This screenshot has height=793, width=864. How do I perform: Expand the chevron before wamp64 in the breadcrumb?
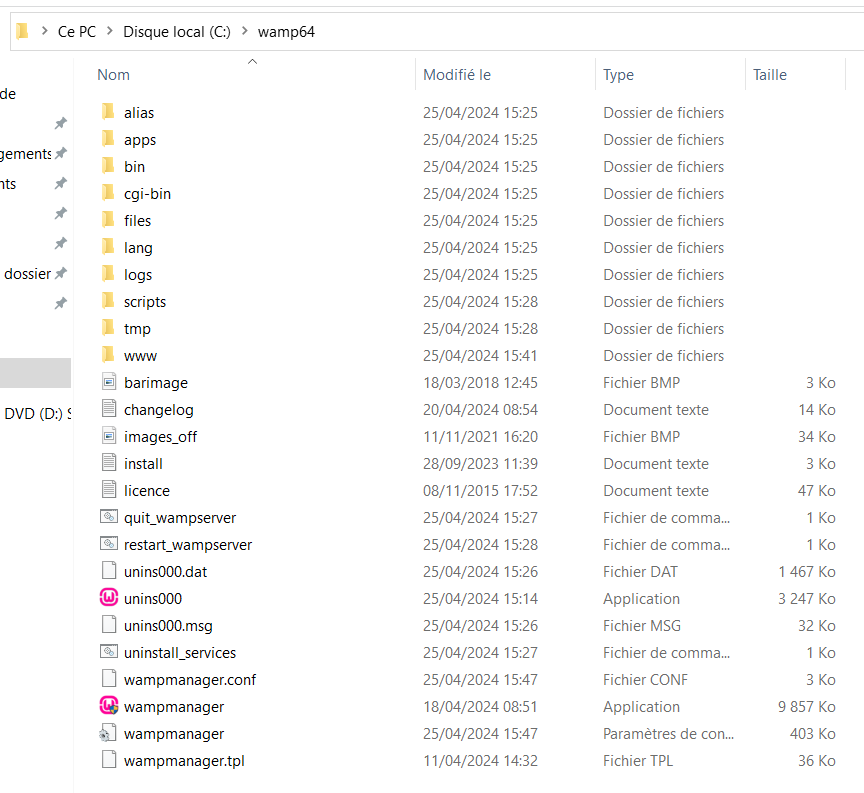click(x=245, y=31)
